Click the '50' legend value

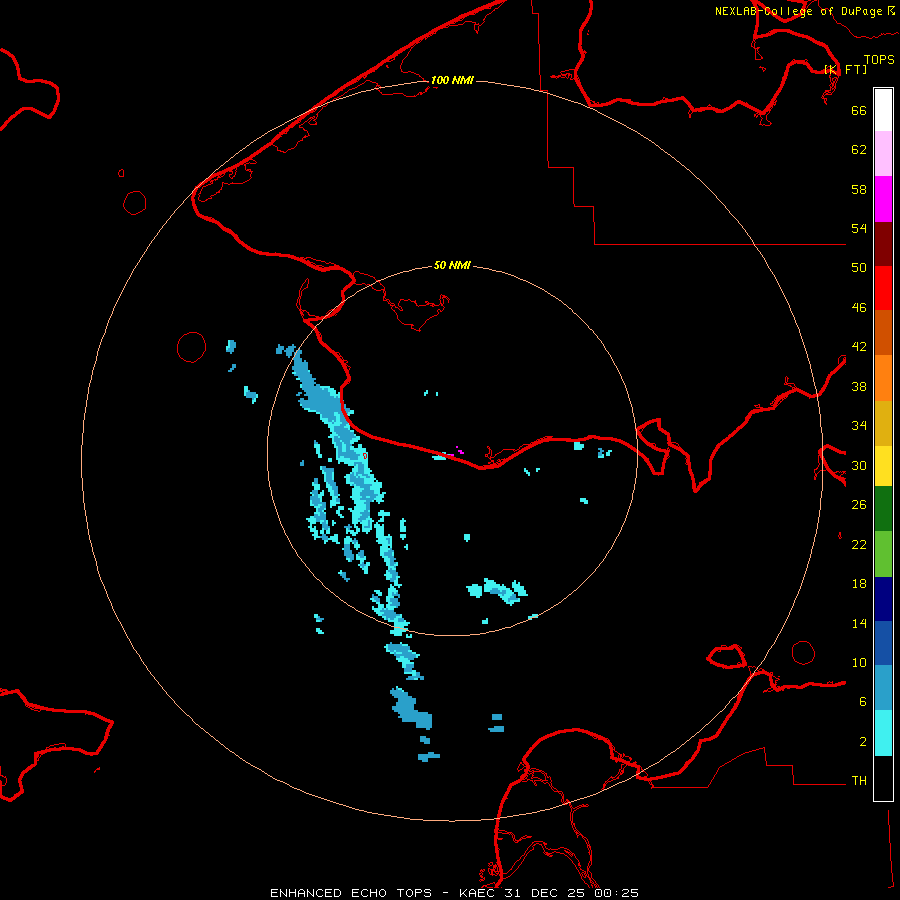[x=859, y=268]
